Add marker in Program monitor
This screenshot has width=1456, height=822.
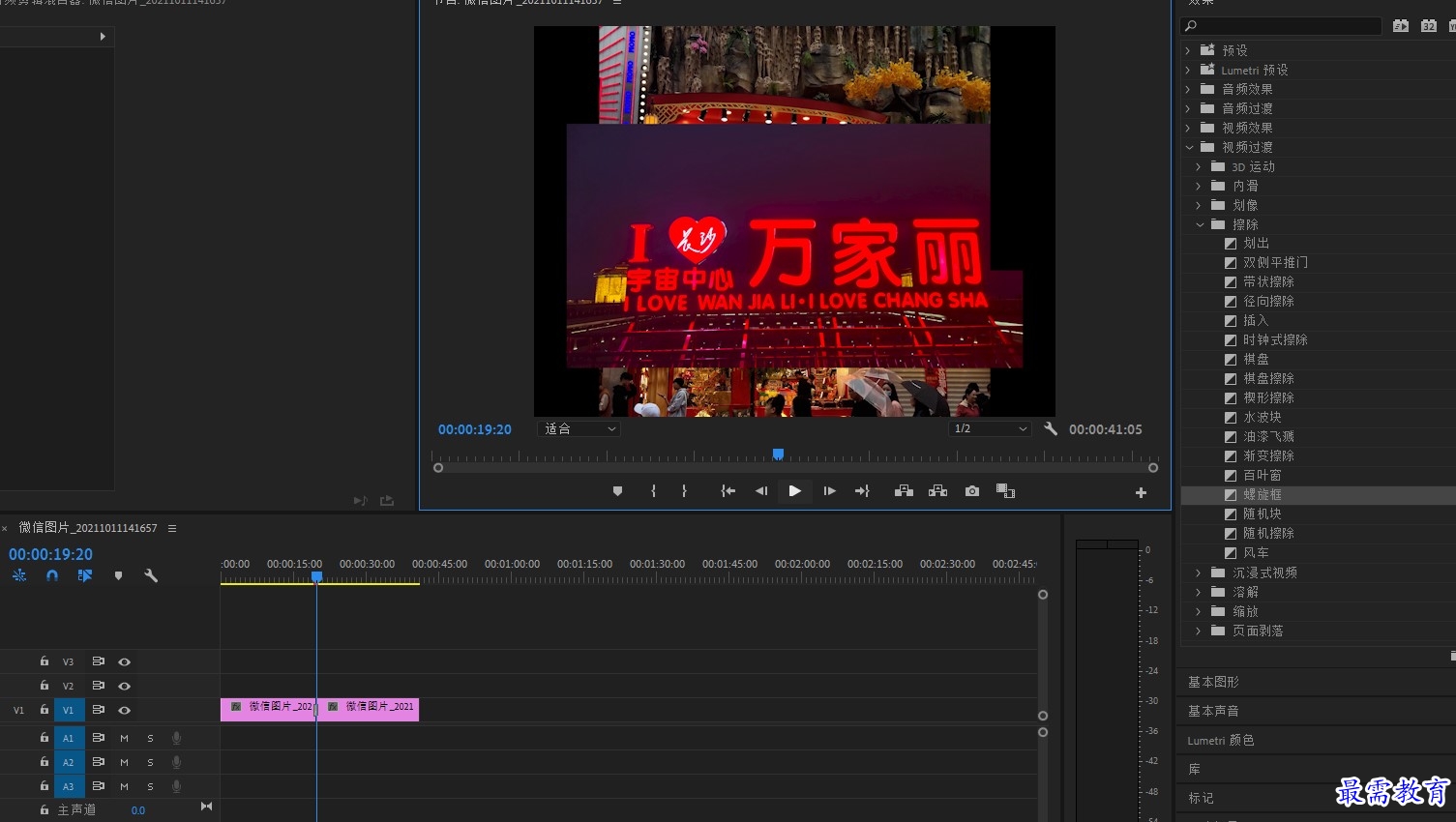tap(617, 491)
